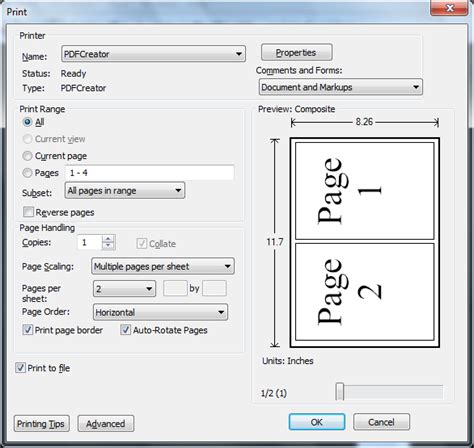Click second custom pages-per-sheet field after 'by'
This screenshot has height=448, width=474.
tap(214, 288)
